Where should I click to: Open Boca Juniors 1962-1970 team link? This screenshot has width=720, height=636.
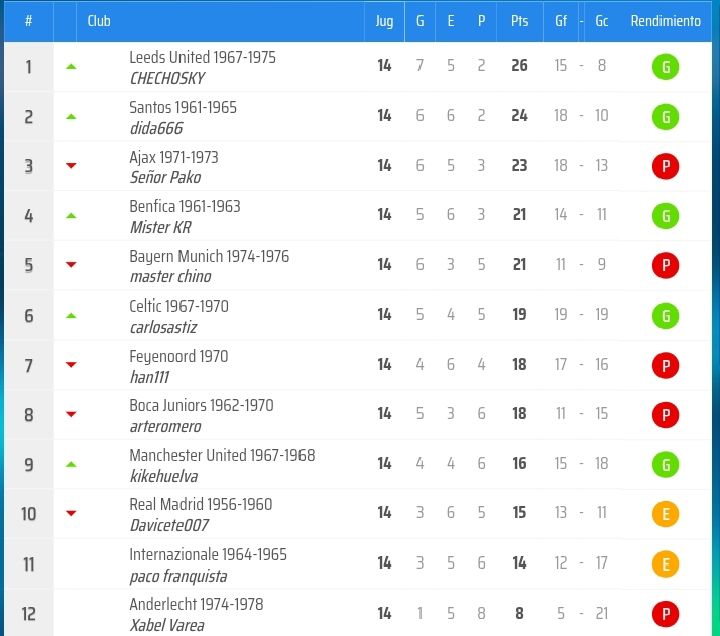click(201, 405)
